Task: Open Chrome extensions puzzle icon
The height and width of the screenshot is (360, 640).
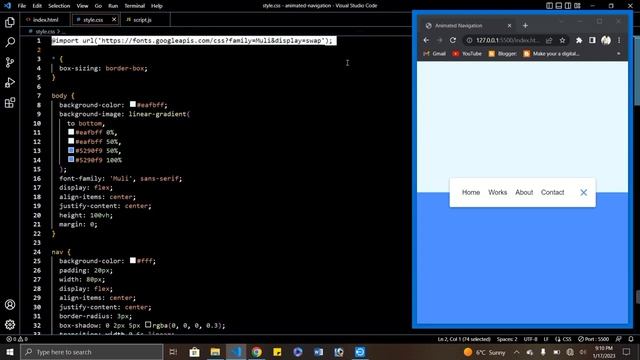Action: 579,40
